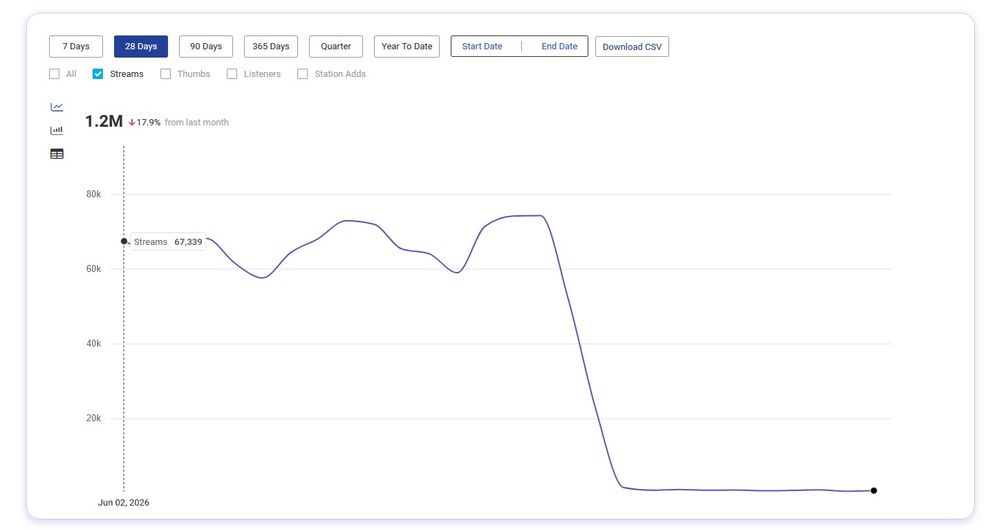Image resolution: width=999 pixels, height=530 pixels.
Task: Enable the Thumbs checkbox
Action: click(x=166, y=74)
